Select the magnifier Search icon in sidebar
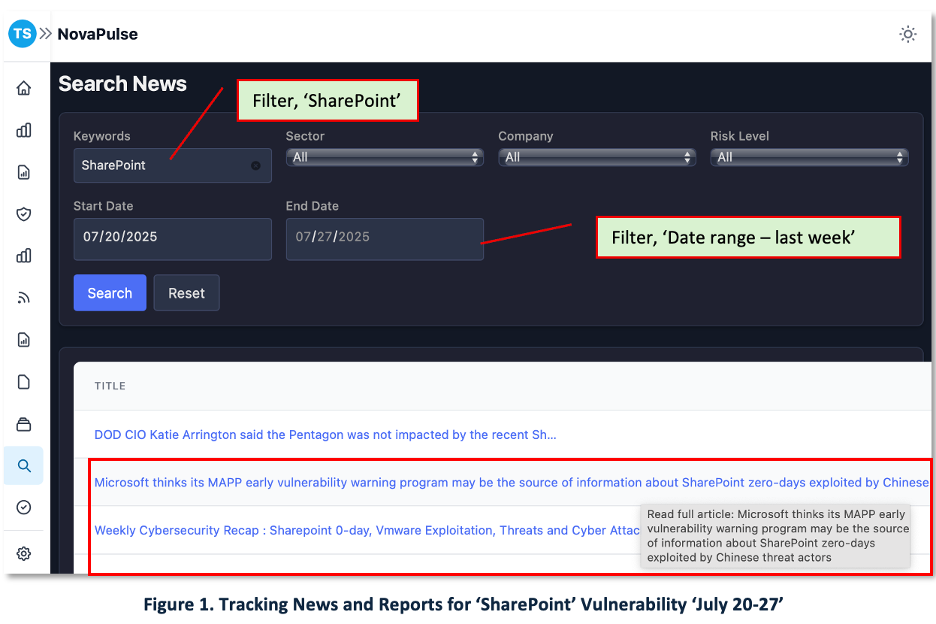This screenshot has width=936, height=624. 24,465
